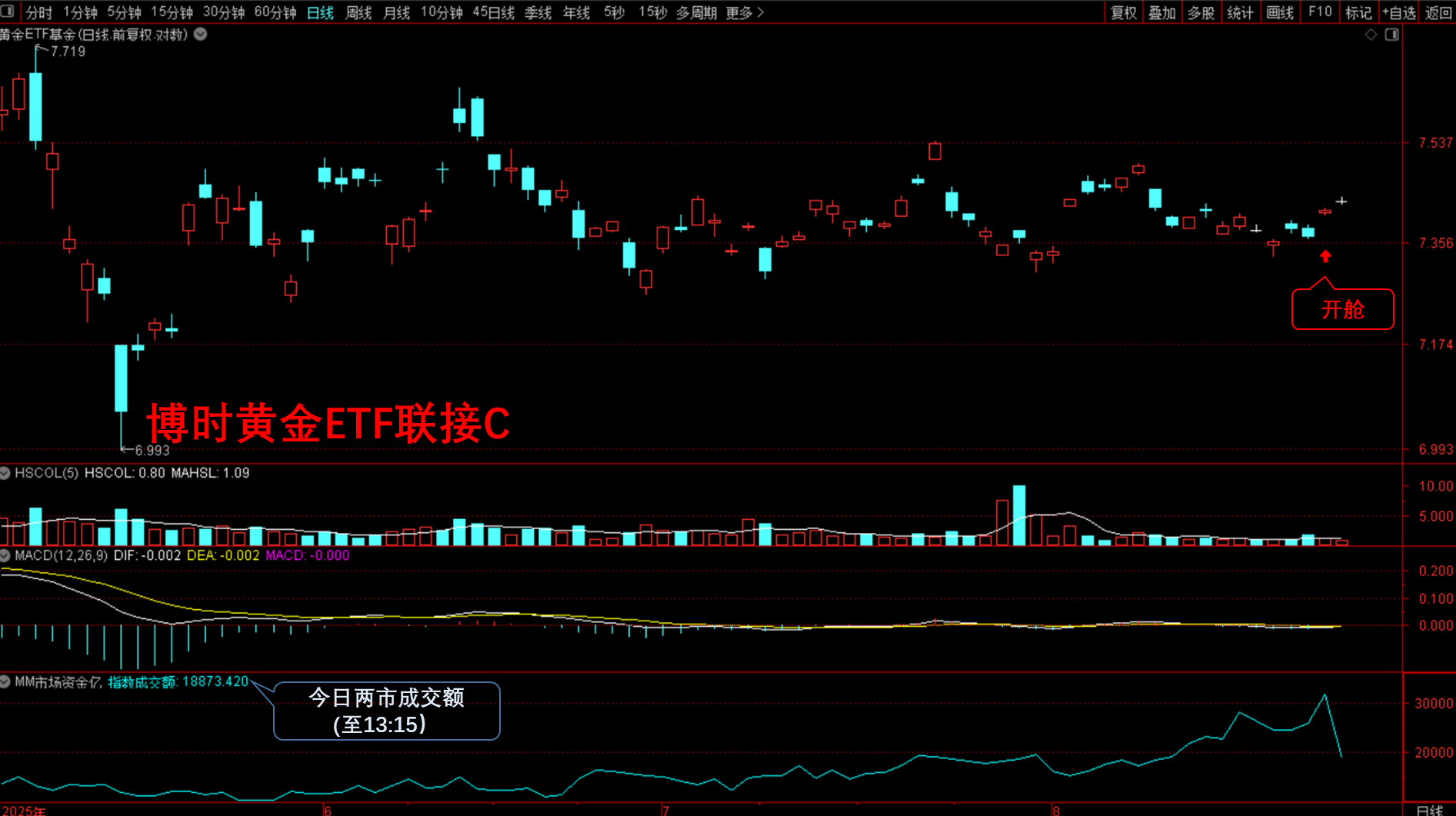The width and height of the screenshot is (1456, 816).
Task: Click the 30000 value on volume axis
Action: (x=1434, y=704)
